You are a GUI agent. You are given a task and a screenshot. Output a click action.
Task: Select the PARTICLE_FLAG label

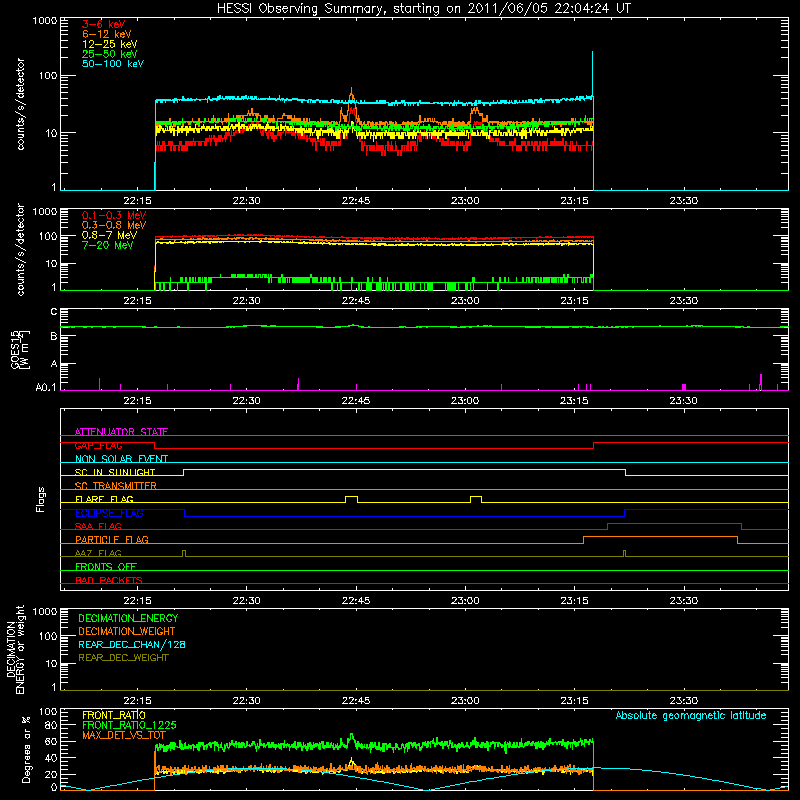(x=112, y=540)
